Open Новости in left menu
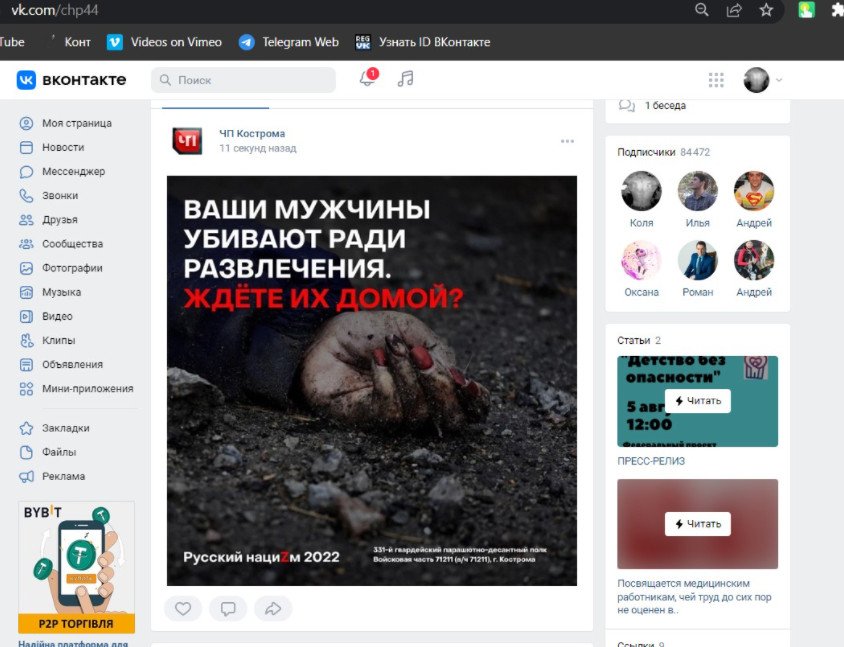Screen dimensions: 844x647 click(62, 147)
